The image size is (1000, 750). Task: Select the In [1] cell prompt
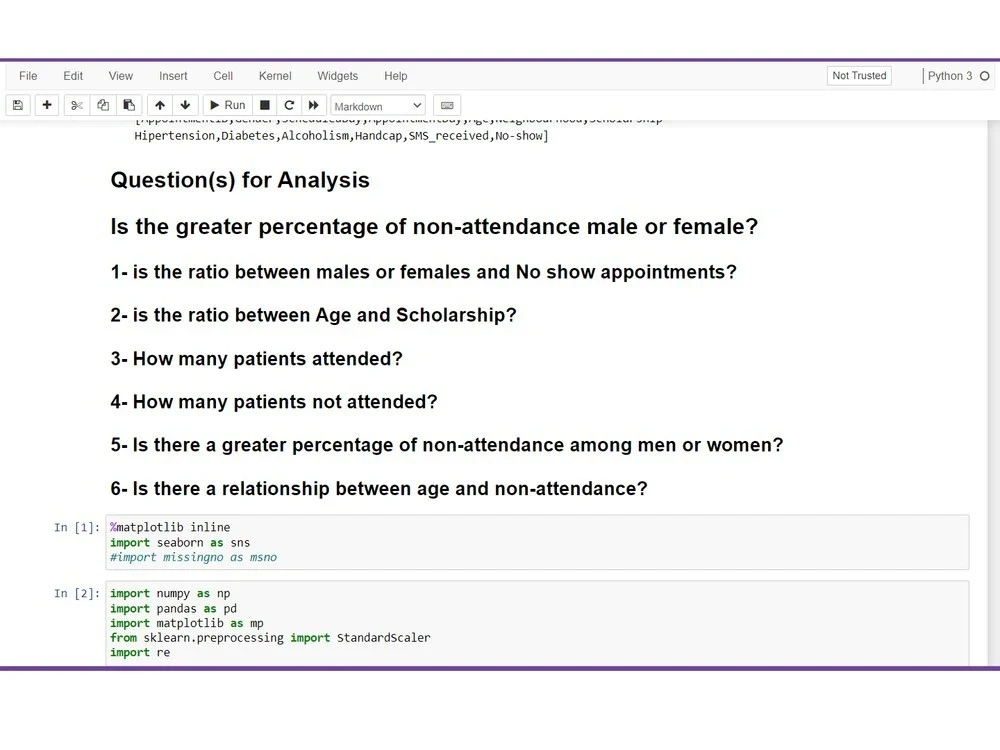point(77,527)
